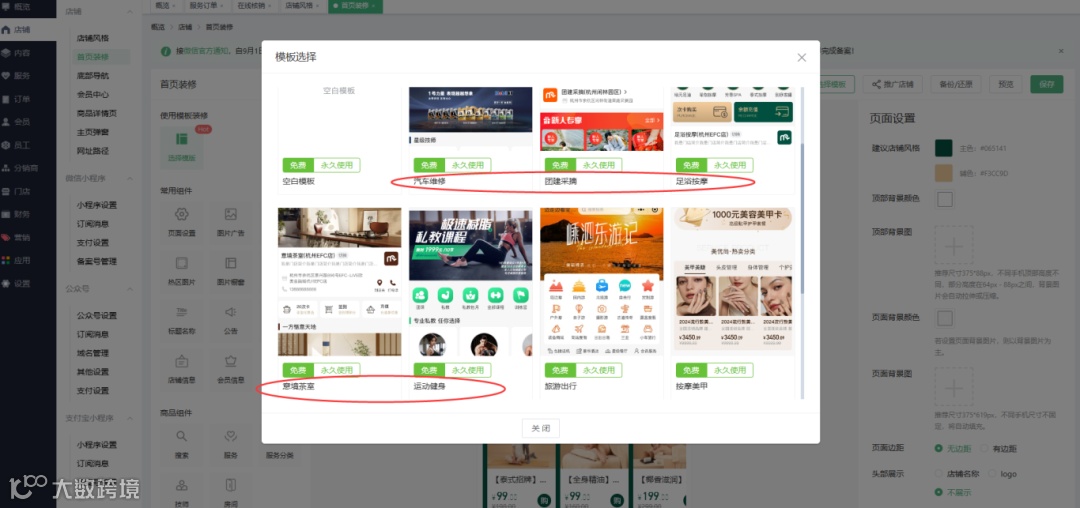
Task: Click the 选择模板 template icon under 使用模板装修
Action: 182,147
